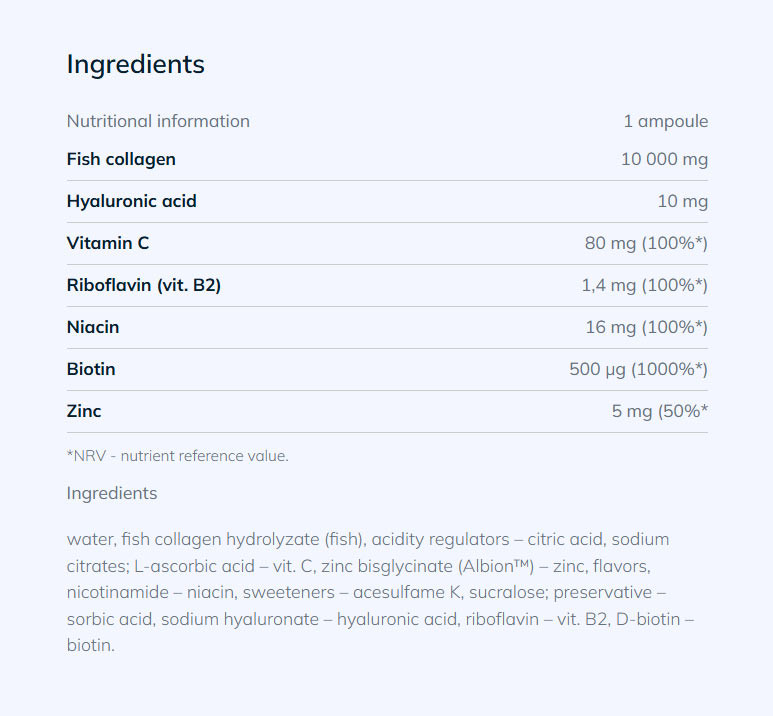Image resolution: width=773 pixels, height=716 pixels.
Task: Click the Nutritional information header label
Action: pyautogui.click(x=158, y=121)
